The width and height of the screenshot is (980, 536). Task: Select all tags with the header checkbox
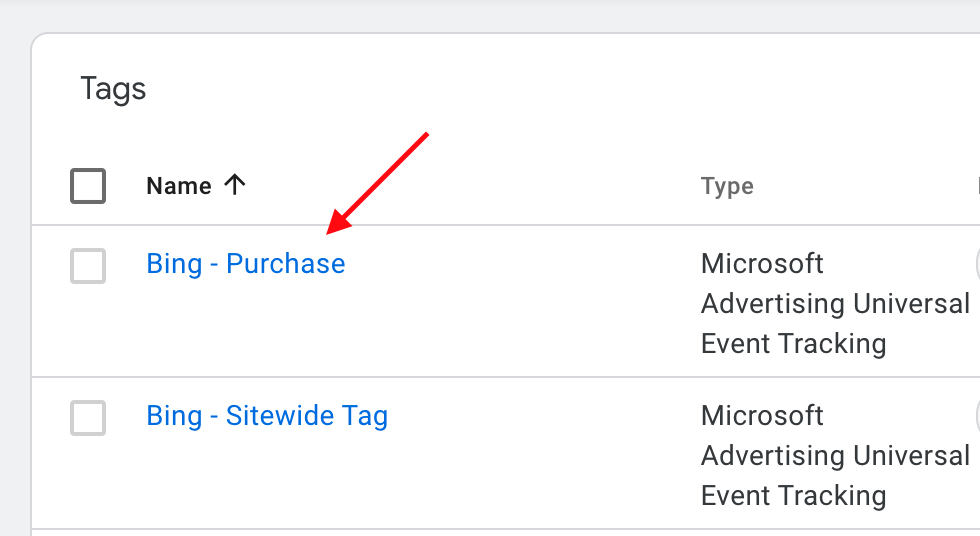88,186
